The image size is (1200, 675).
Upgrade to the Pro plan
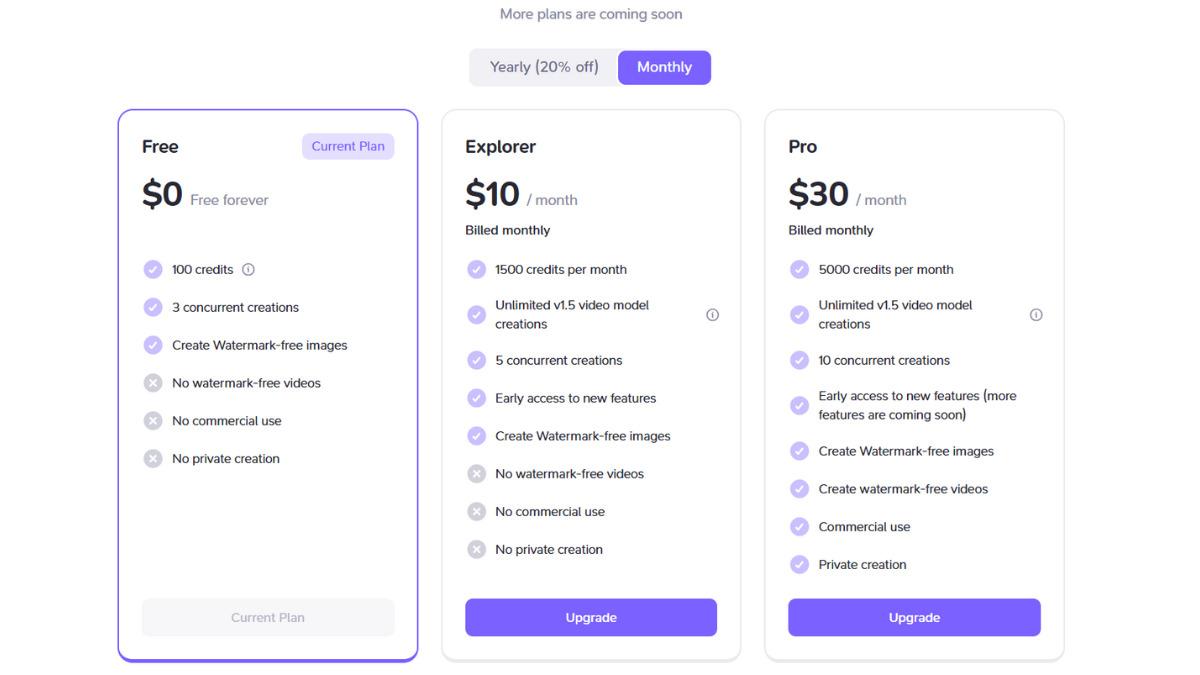pyautogui.click(x=914, y=617)
